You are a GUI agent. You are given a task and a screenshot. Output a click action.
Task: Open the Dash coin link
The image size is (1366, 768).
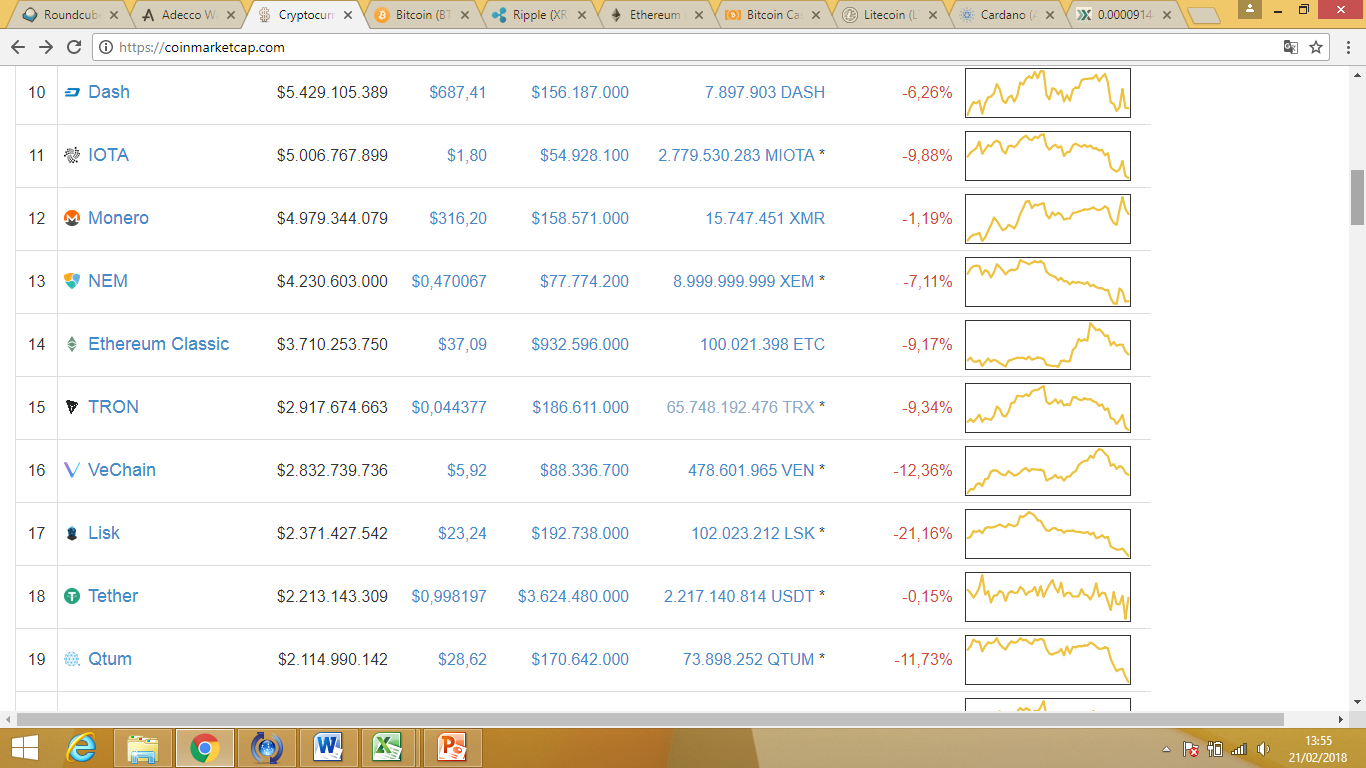click(x=109, y=92)
